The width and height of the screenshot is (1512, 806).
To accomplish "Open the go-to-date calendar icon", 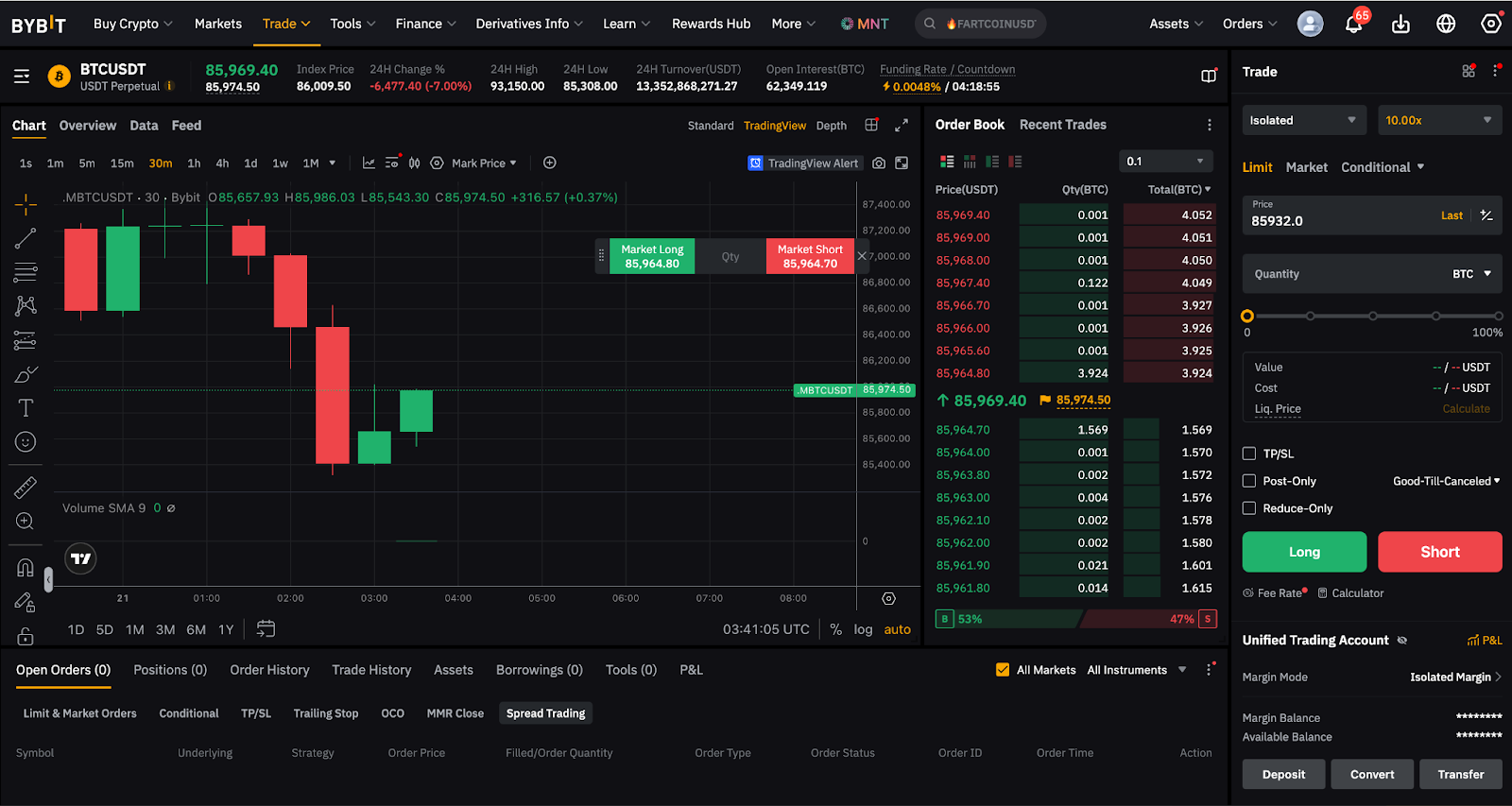I will [x=266, y=629].
